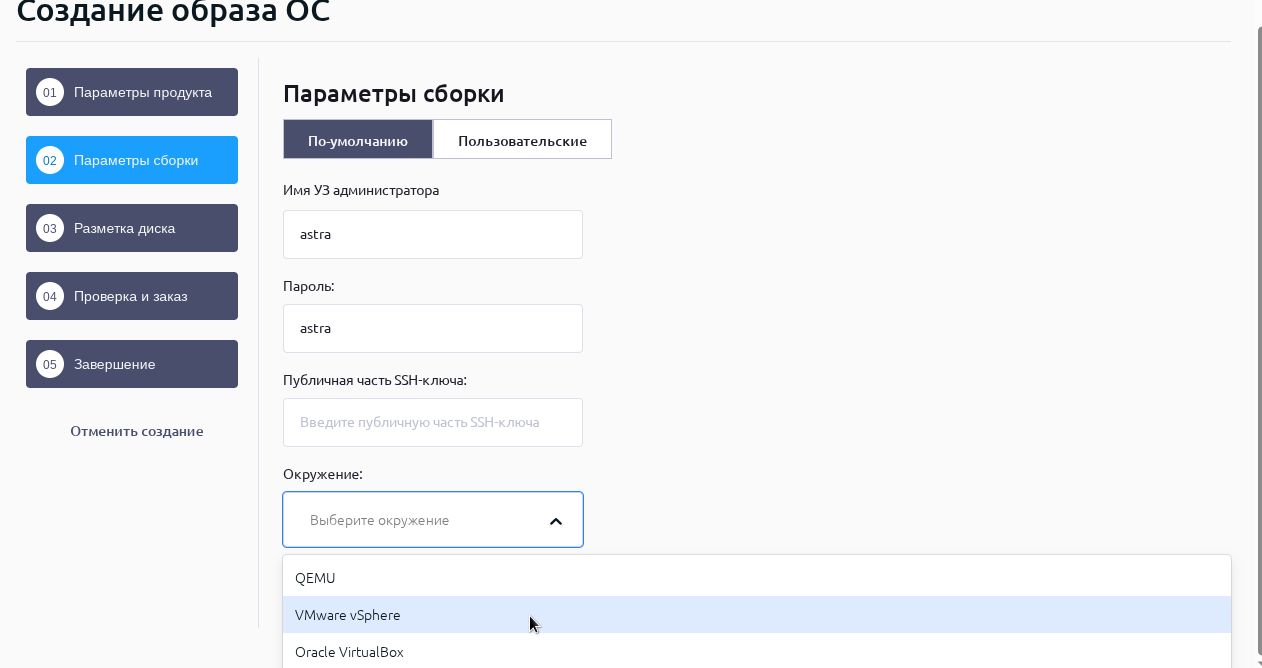Open Проверка и заказ step
Image resolution: width=1262 pixels, height=668 pixels.
tap(131, 296)
